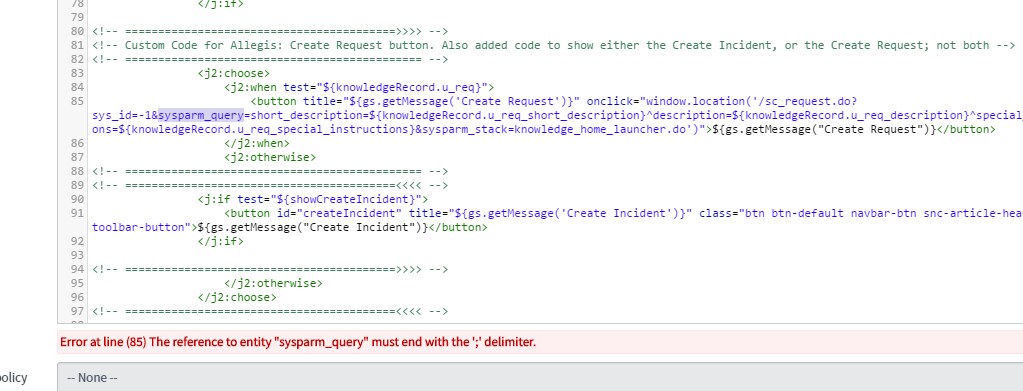Viewport: 1023px width, 391px height.
Task: Click 'sysparm_stack=knowledge_home_launcher.do' text
Action: (x=555, y=129)
